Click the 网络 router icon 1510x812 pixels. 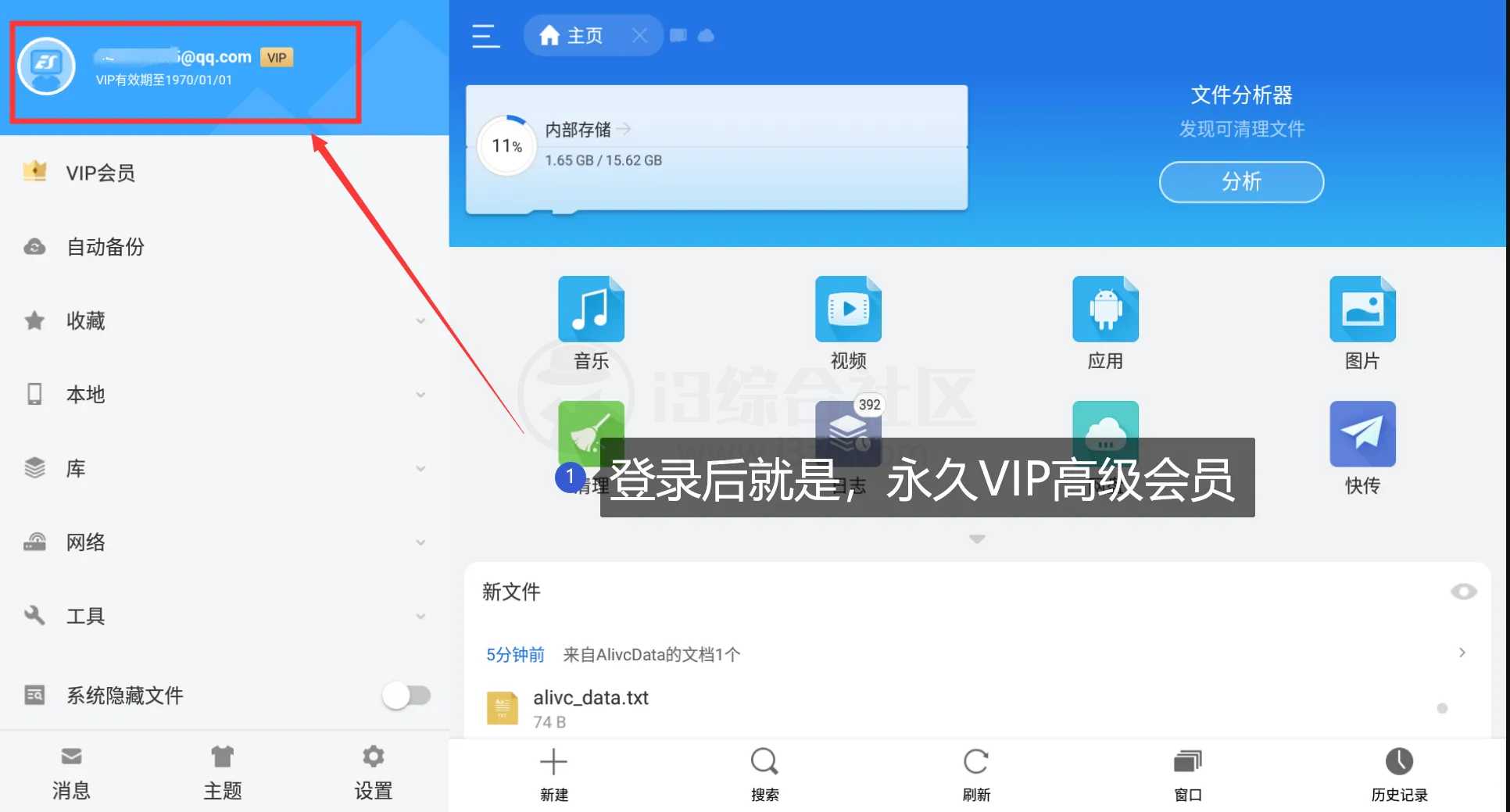pyautogui.click(x=34, y=542)
